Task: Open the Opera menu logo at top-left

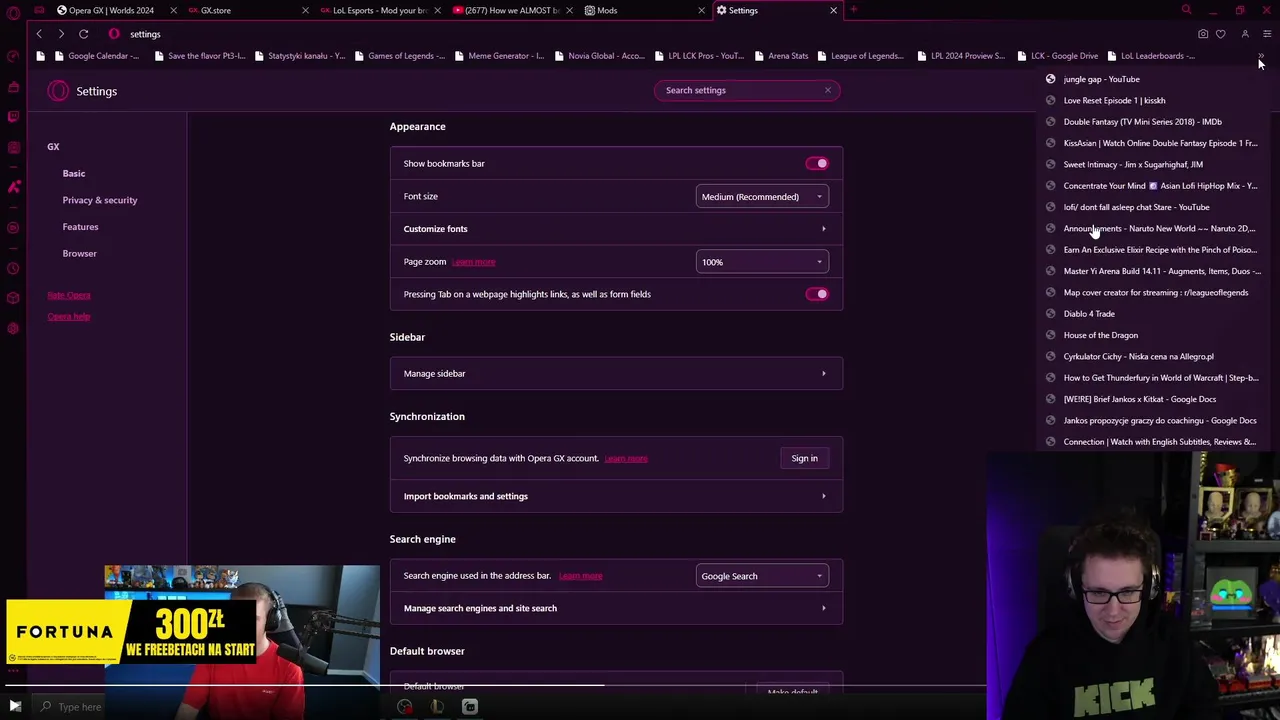Action: [13, 11]
